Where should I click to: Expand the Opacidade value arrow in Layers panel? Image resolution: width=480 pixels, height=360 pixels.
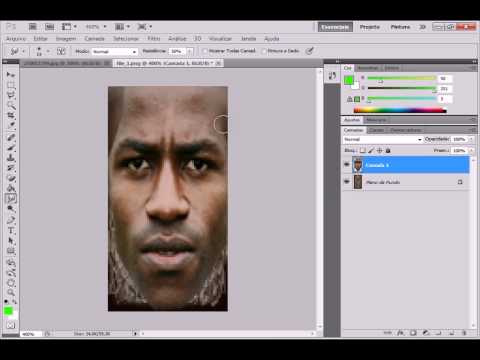pyautogui.click(x=471, y=139)
